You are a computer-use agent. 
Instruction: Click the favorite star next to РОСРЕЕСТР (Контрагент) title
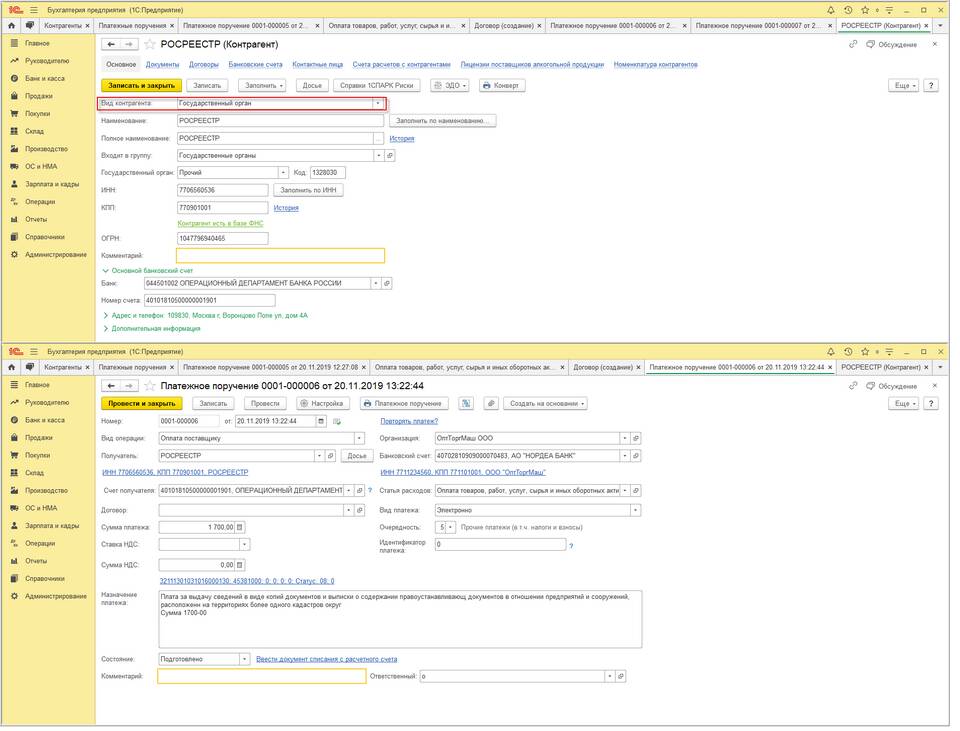[151, 44]
